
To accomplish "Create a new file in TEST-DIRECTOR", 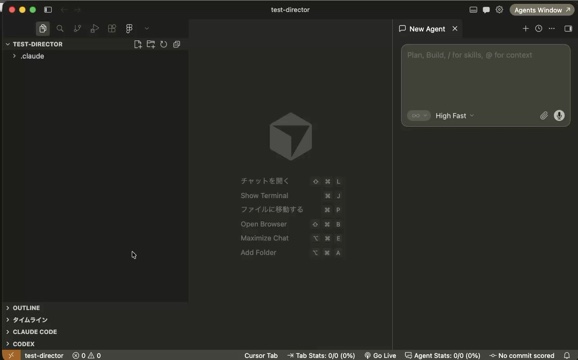I will 137,44.
